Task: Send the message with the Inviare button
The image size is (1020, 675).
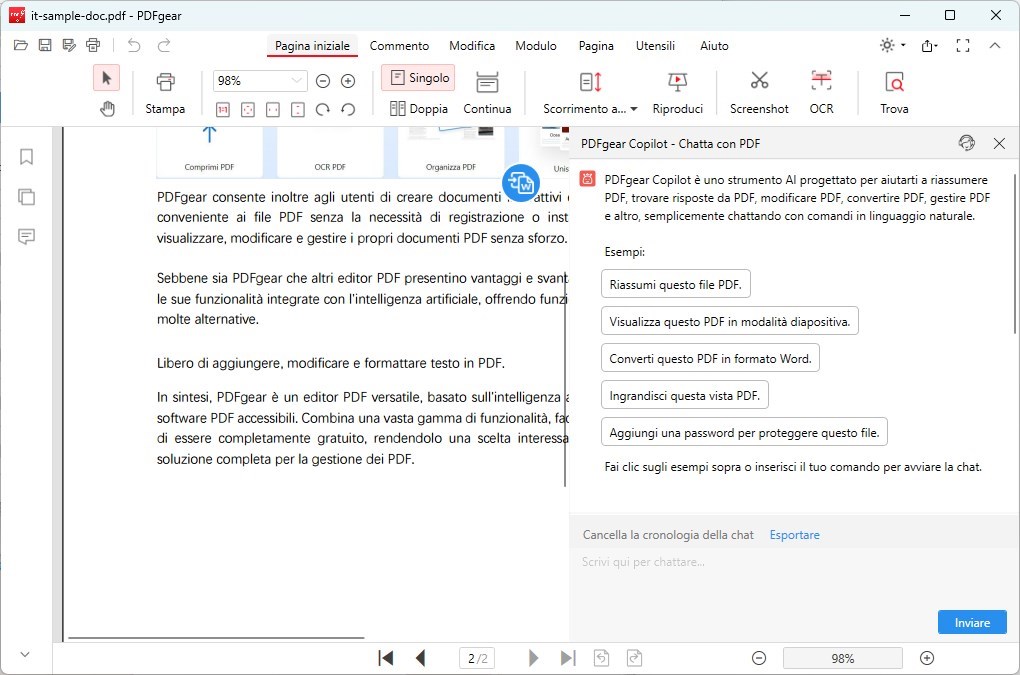Action: click(x=972, y=622)
